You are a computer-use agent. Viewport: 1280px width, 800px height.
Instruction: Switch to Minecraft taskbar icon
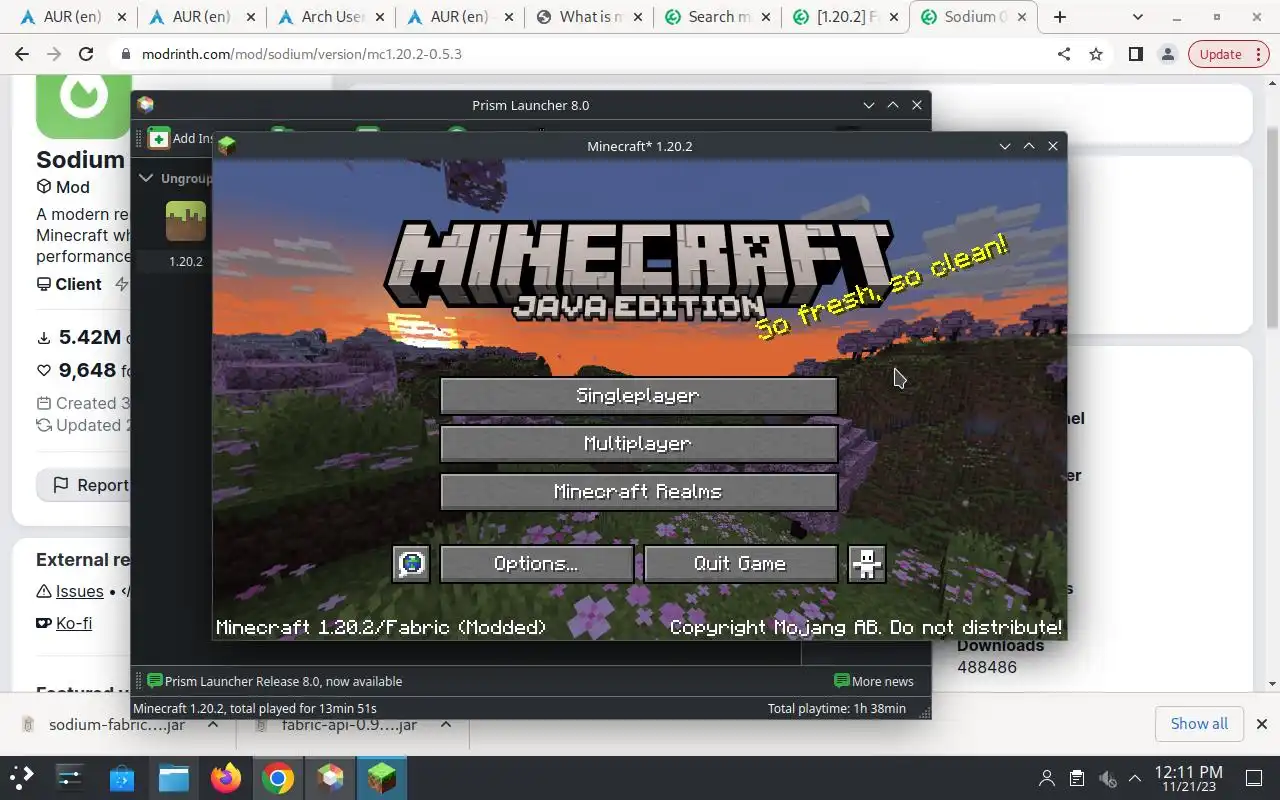pos(381,777)
